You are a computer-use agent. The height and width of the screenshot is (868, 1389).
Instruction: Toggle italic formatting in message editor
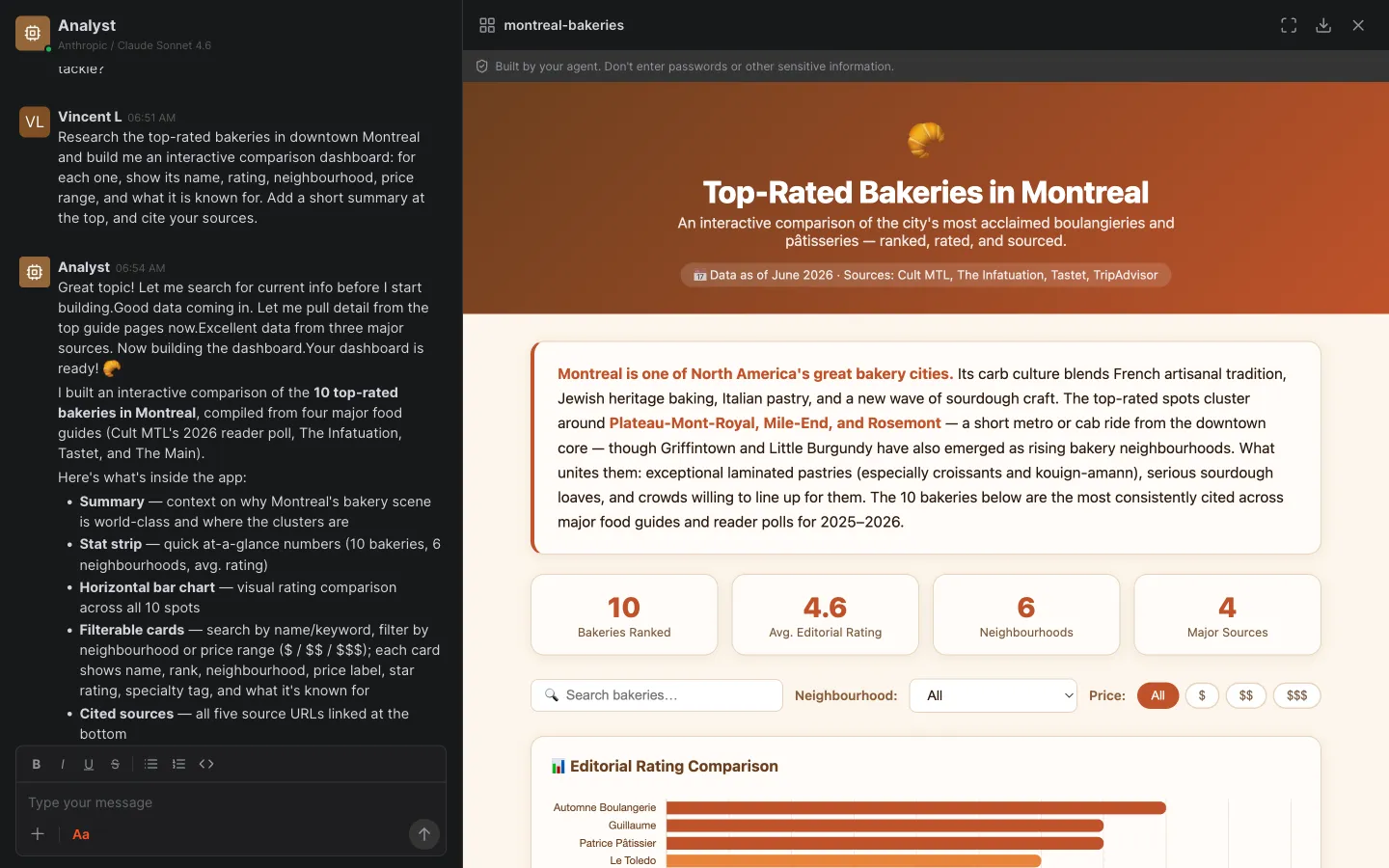63,764
